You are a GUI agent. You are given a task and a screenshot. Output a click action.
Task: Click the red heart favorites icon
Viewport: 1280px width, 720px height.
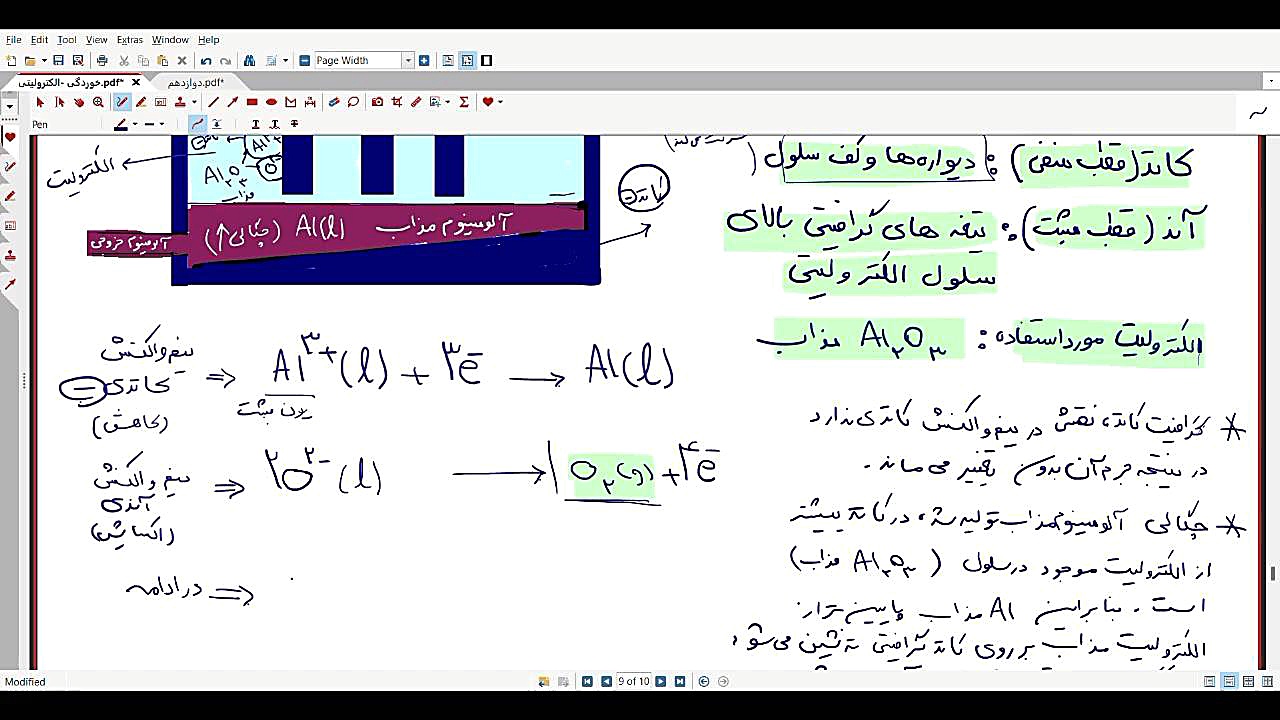[x=488, y=102]
